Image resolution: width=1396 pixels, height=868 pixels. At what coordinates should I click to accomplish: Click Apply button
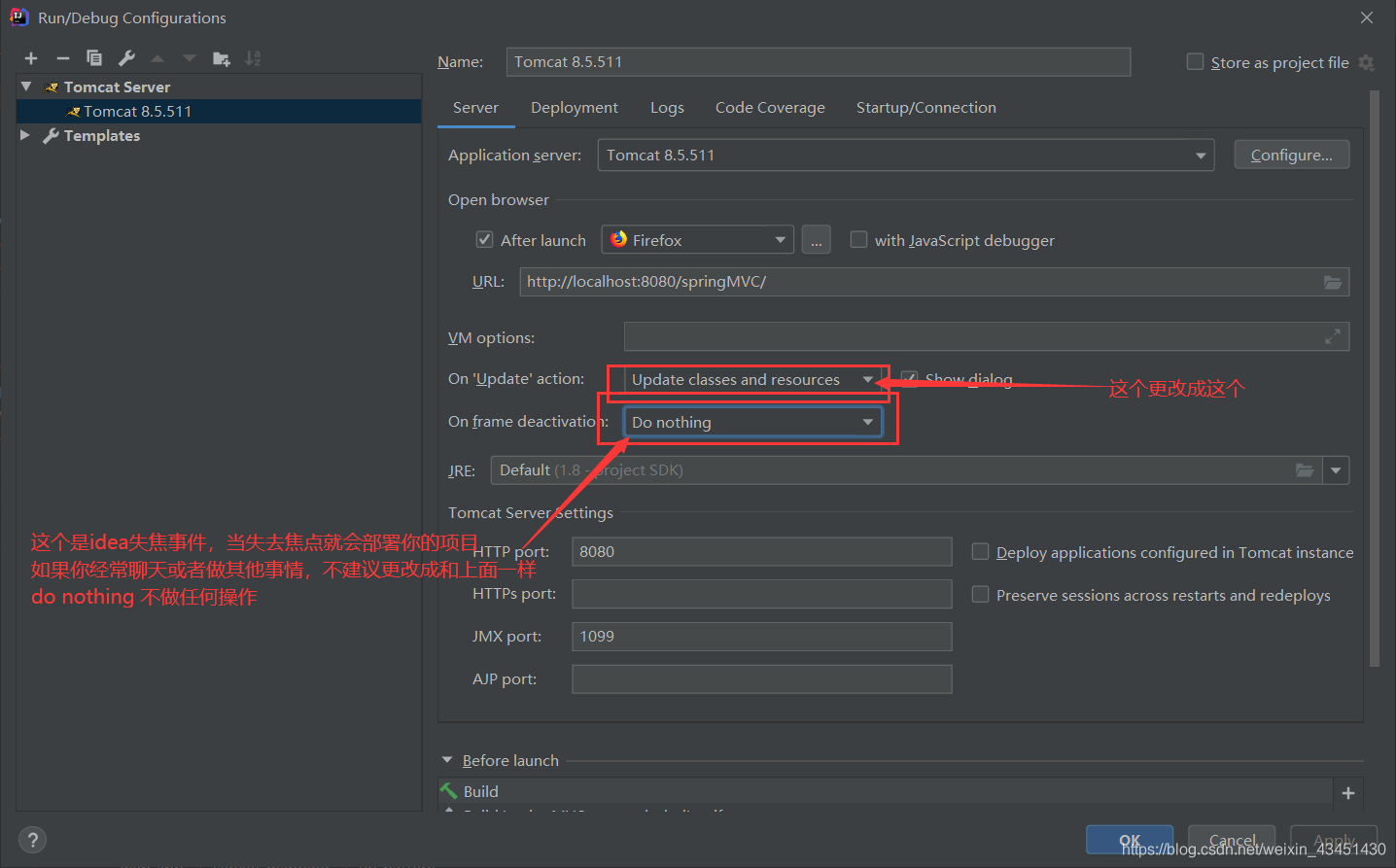[x=1334, y=841]
